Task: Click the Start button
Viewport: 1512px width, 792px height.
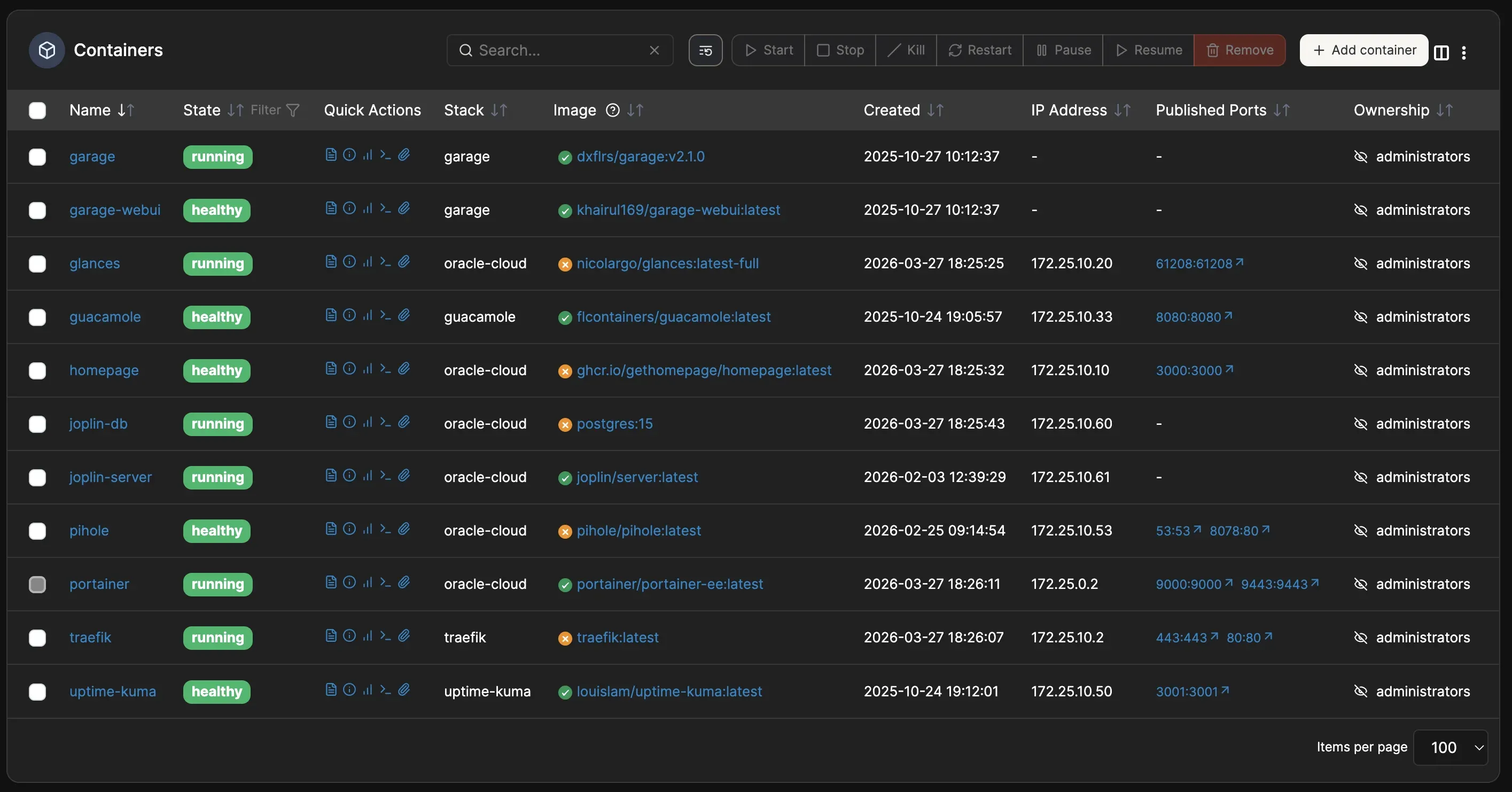Action: (768, 50)
